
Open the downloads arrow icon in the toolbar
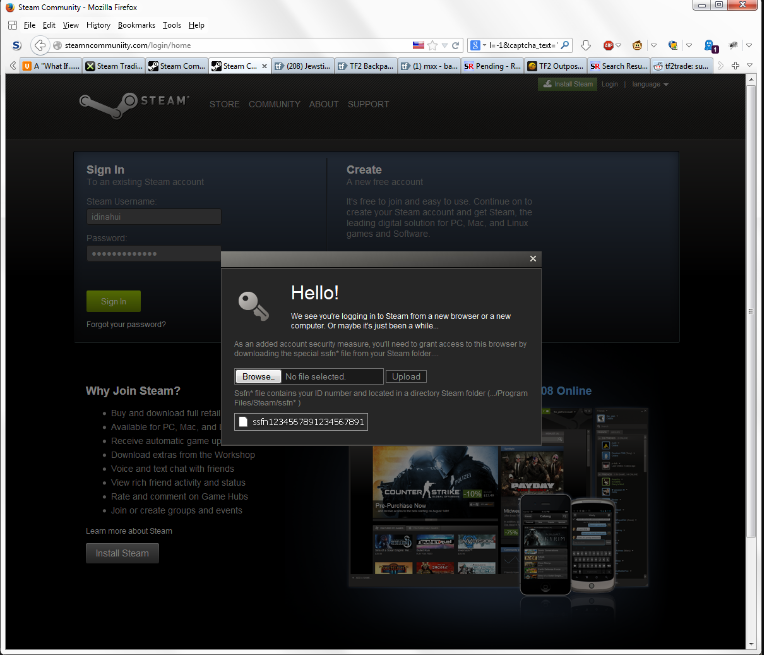pos(587,46)
